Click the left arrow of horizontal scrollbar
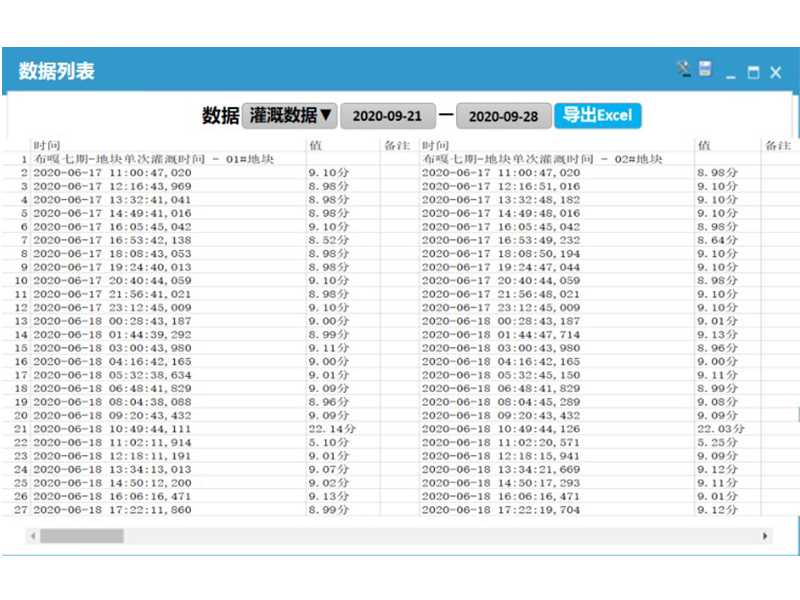Screen dimensions: 800x600 pyautogui.click(x=33, y=536)
